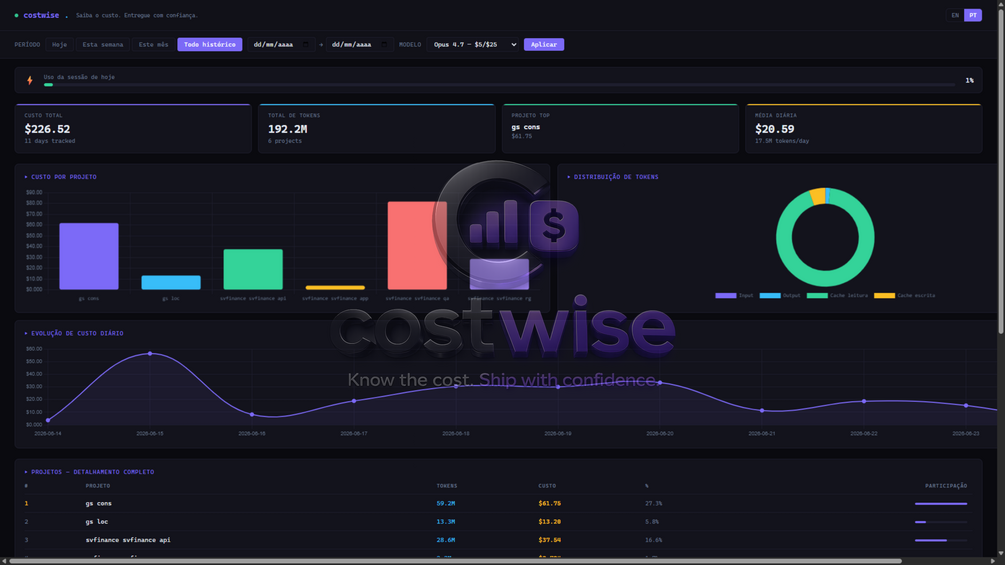Click the gs cons row in projects table
Image resolution: width=1005 pixels, height=565 pixels.
pyautogui.click(x=499, y=504)
